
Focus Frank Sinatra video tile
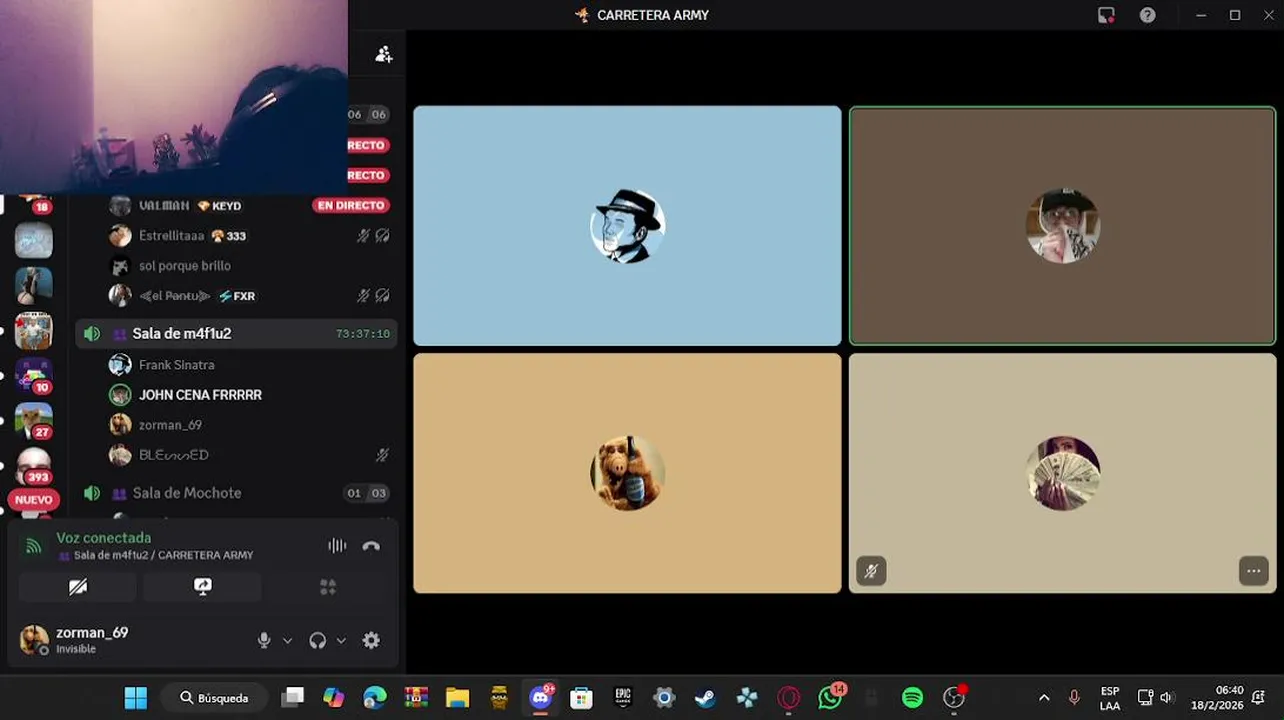627,226
